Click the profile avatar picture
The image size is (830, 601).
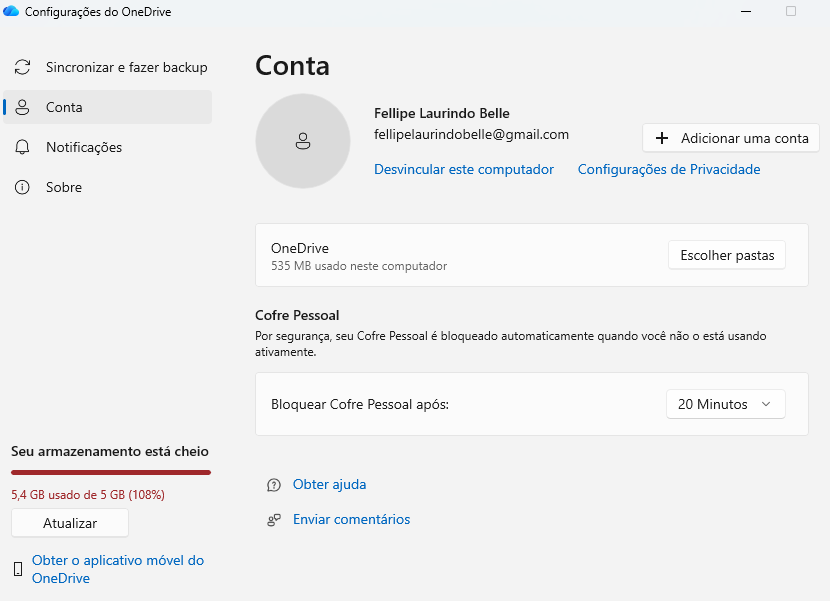point(303,141)
